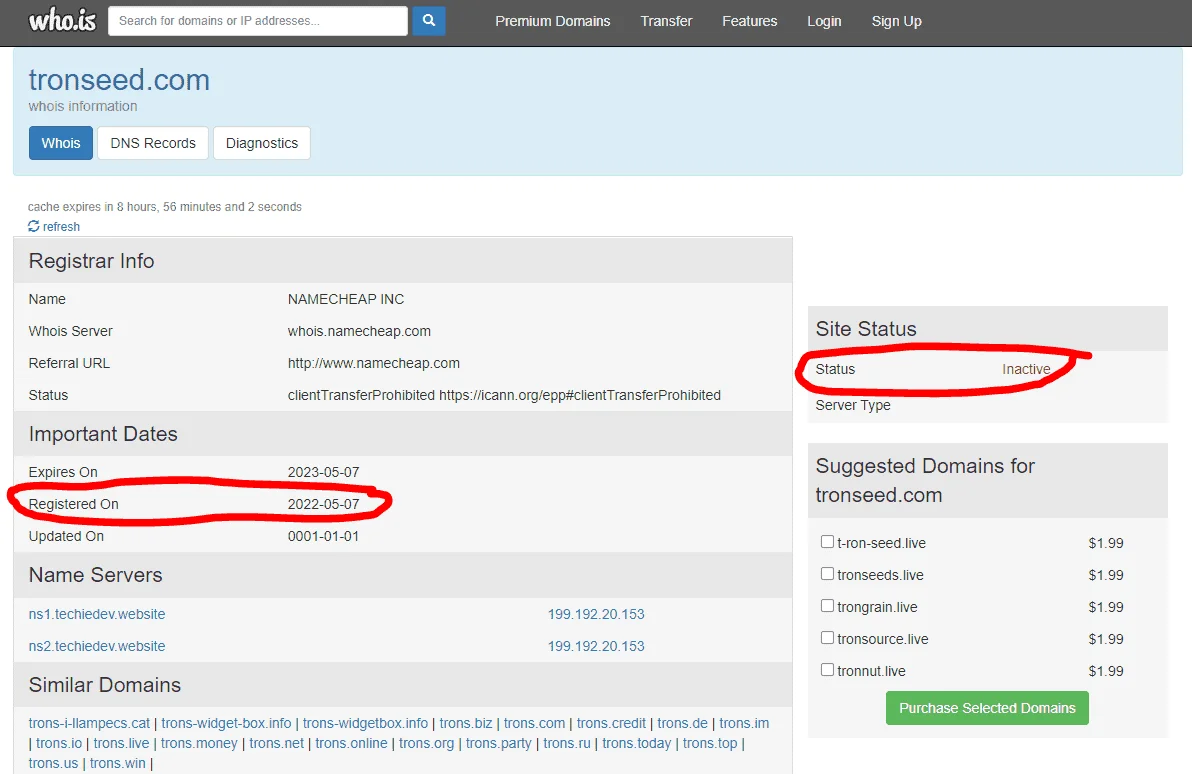
Task: Click the refresh icon link
Action: (x=54, y=227)
